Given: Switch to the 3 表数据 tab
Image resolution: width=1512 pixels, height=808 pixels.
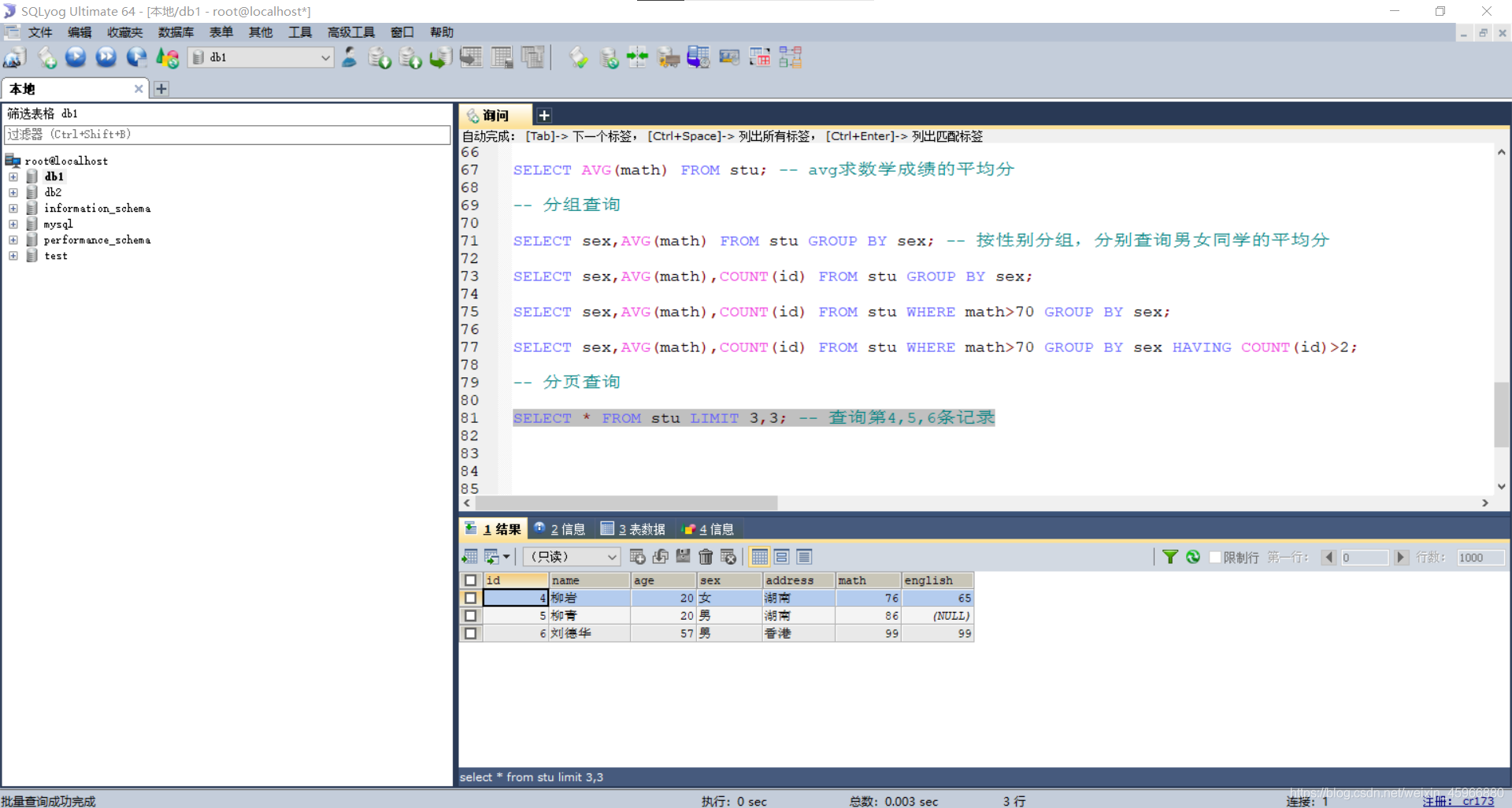Looking at the screenshot, I should click(x=633, y=529).
